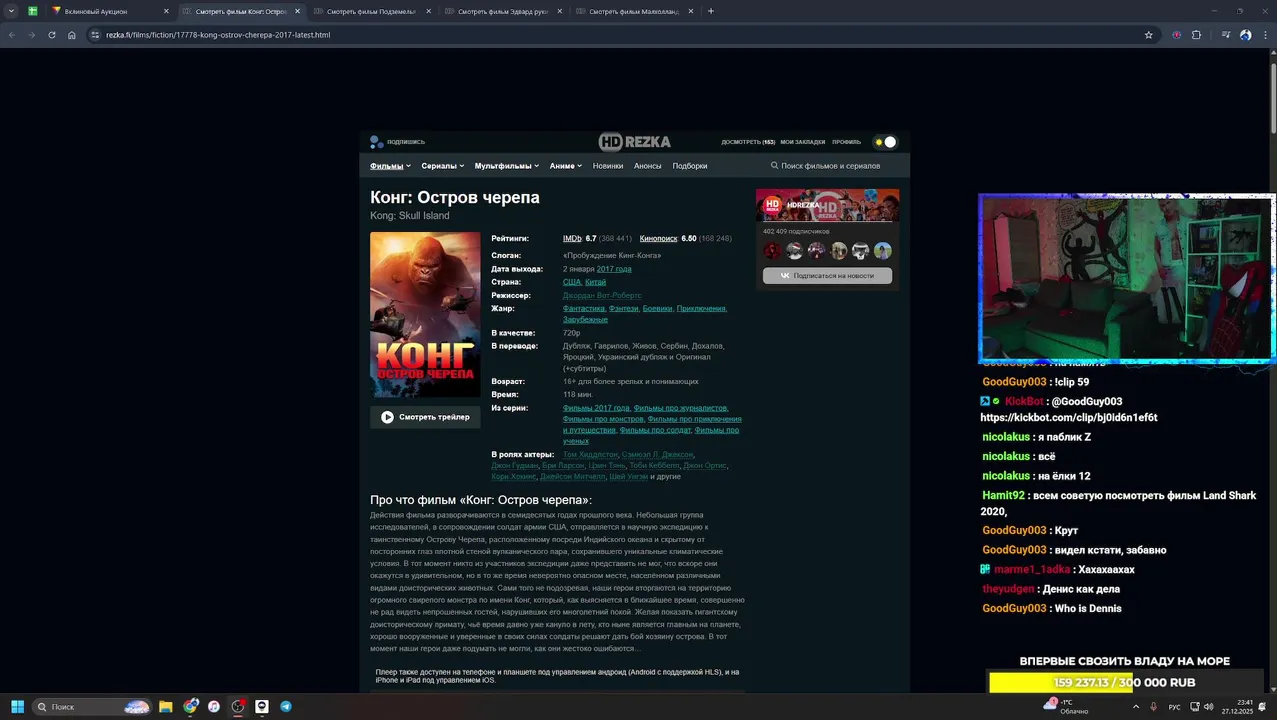The height and width of the screenshot is (720, 1277).
Task: Open Мои закладки link
Action: [x=803, y=142]
